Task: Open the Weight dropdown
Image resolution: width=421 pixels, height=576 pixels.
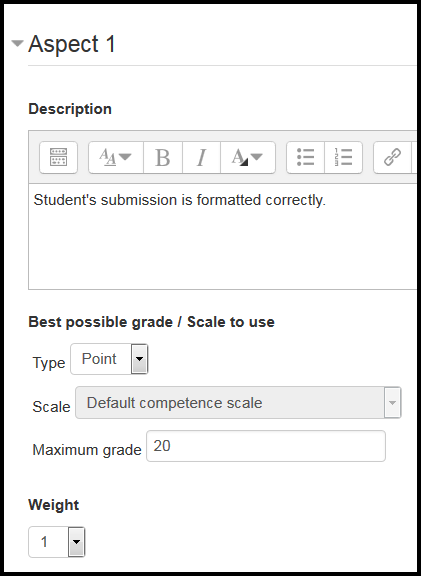Action: point(57,542)
